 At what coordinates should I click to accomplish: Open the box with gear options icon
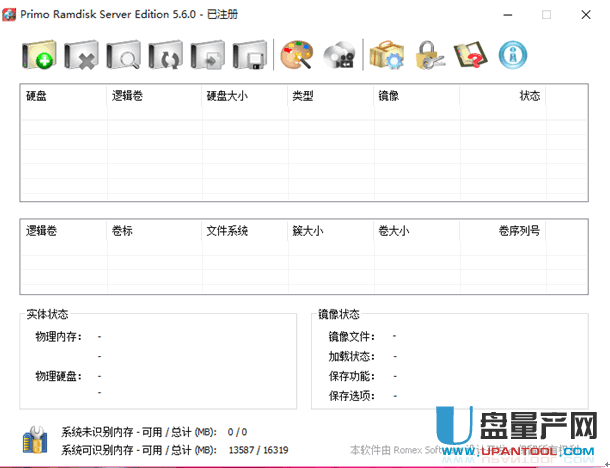point(386,55)
